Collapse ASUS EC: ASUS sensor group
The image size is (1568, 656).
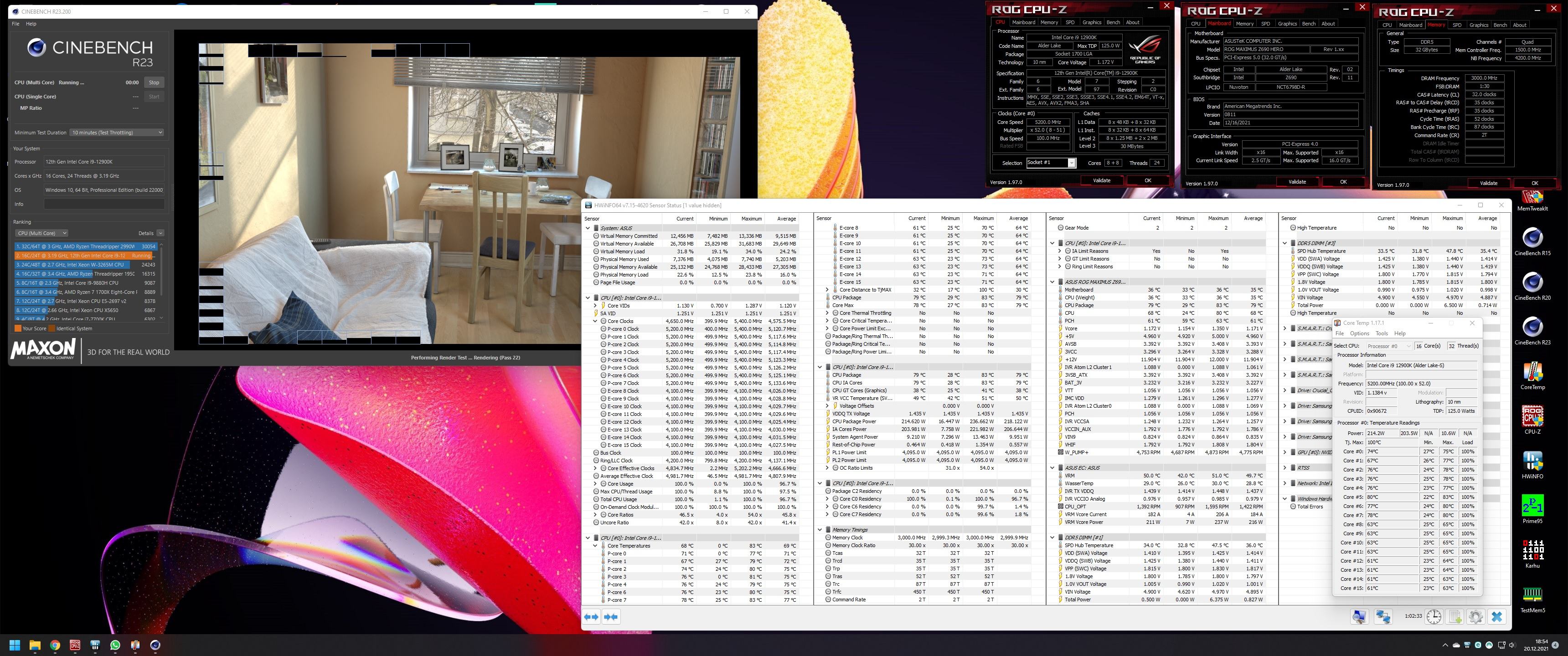click(x=1052, y=468)
